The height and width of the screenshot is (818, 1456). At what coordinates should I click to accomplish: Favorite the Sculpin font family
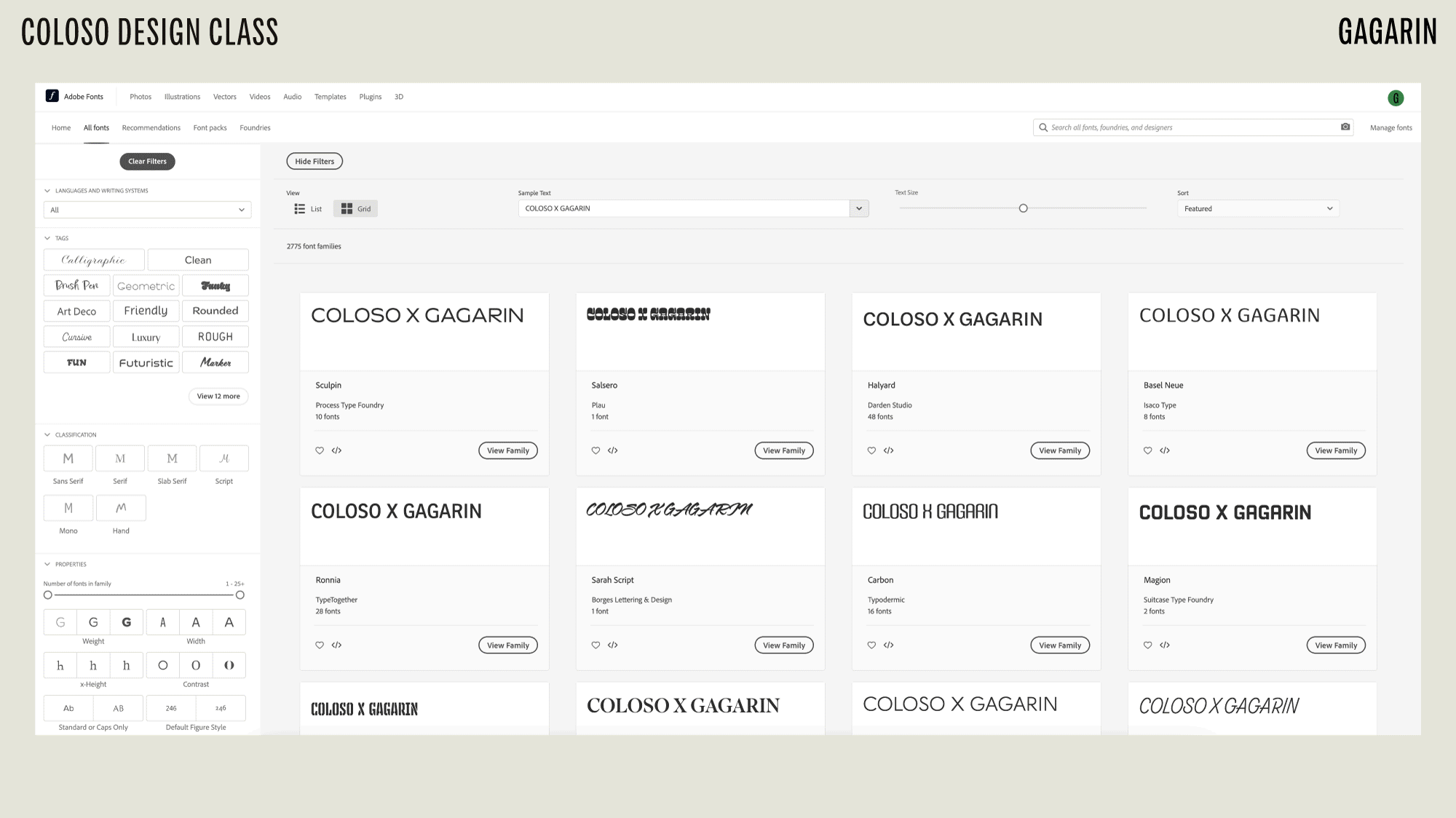(x=320, y=450)
